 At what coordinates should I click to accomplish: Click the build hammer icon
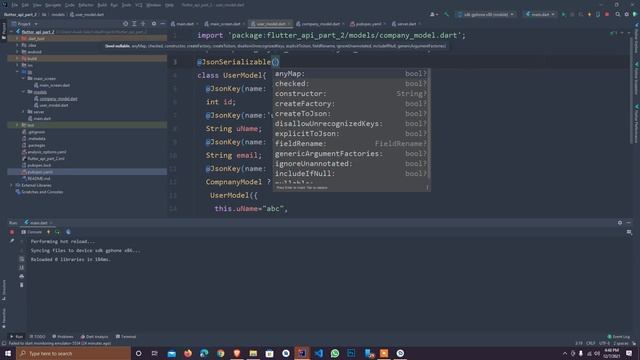[447, 14]
